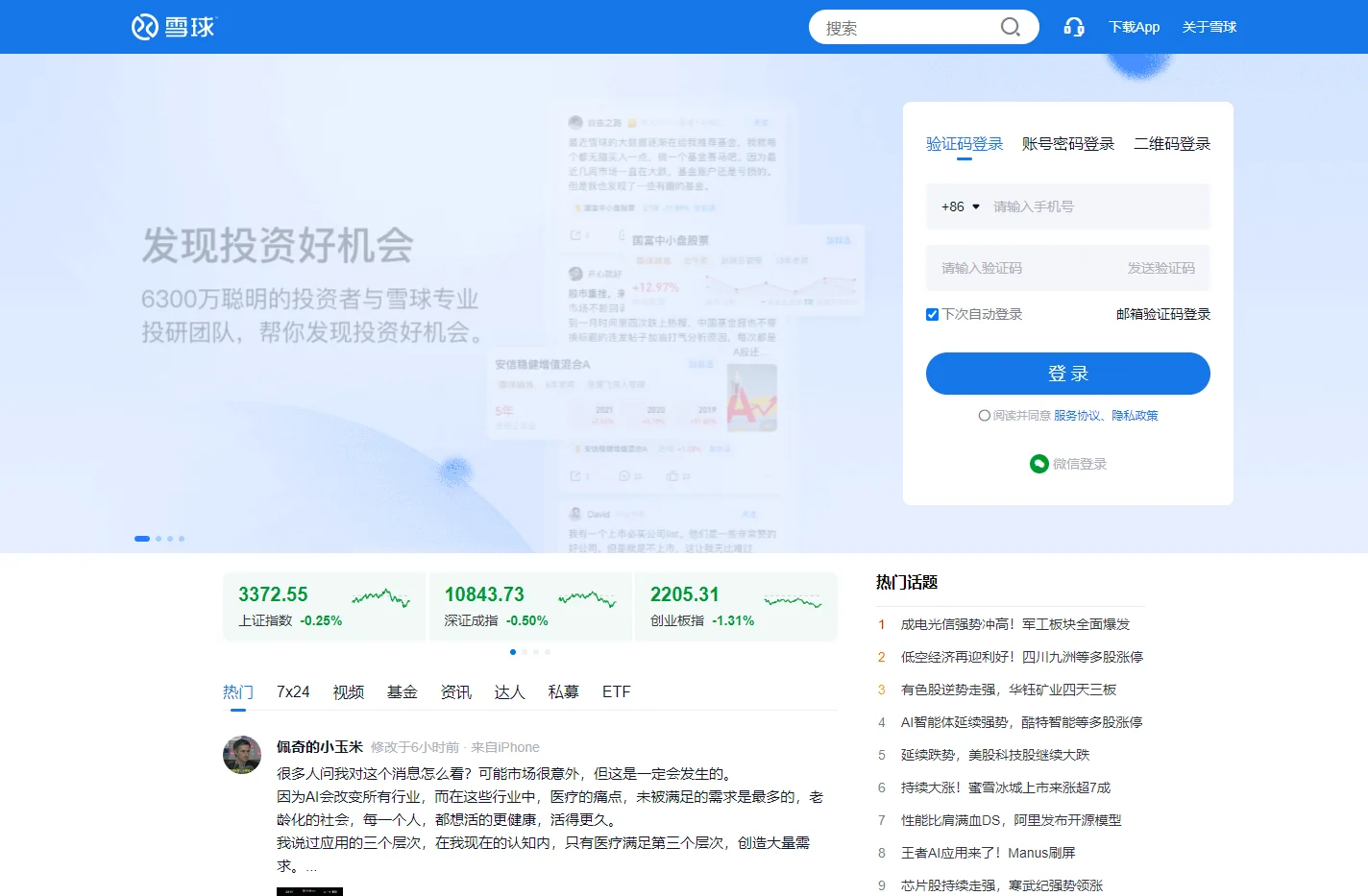Click the WeChat login icon
Image resolution: width=1368 pixels, height=896 pixels.
(x=1038, y=464)
